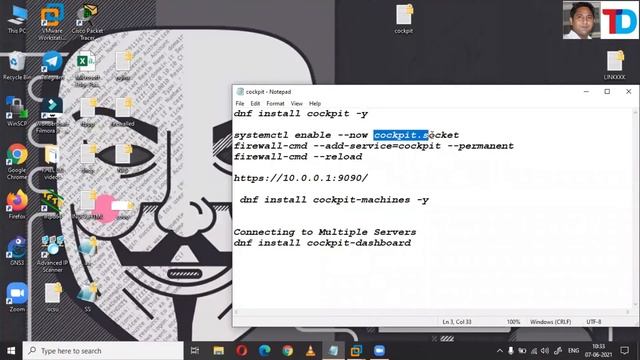This screenshot has width=640, height=360.
Task: Click Notepad horizontal scrollbar
Action: coord(432,312)
